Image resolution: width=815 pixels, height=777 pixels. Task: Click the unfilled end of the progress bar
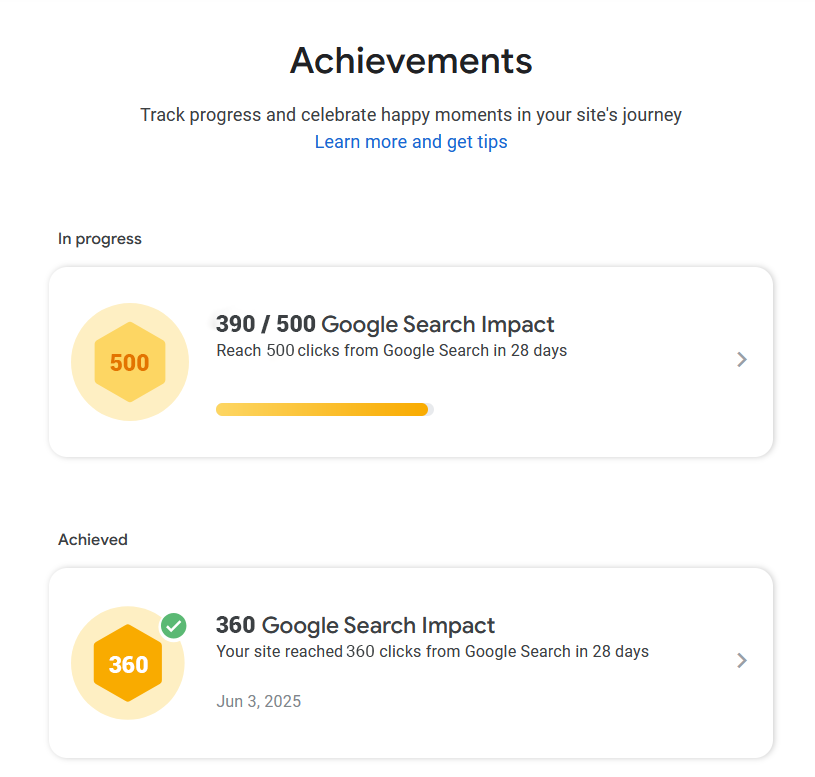(431, 409)
